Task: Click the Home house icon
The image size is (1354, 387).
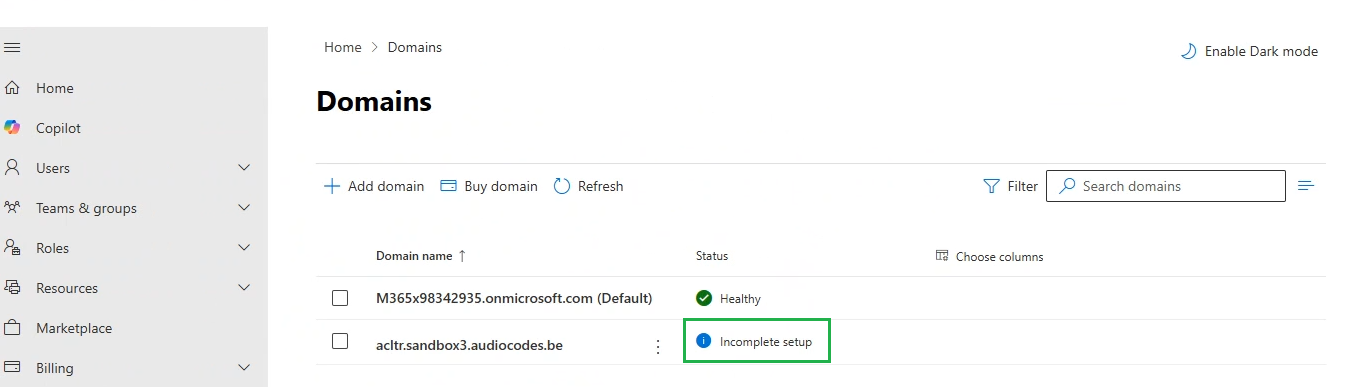Action: (12, 88)
